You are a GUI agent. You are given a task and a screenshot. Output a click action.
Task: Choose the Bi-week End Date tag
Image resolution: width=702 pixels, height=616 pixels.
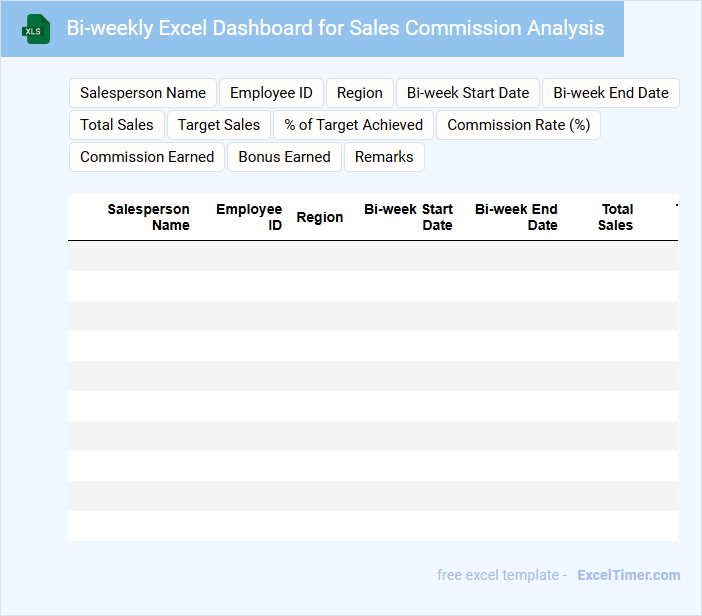(611, 93)
